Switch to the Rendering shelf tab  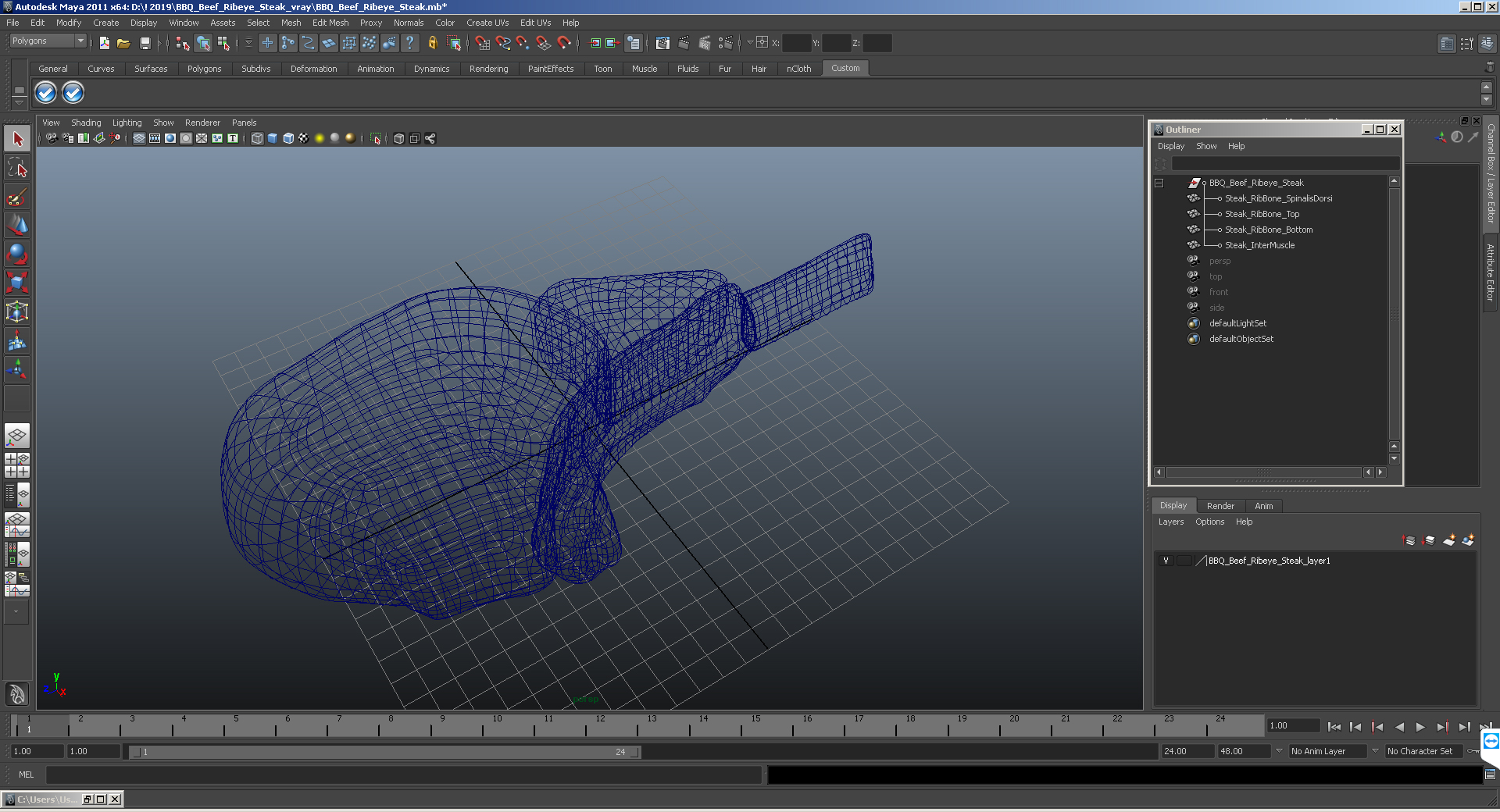pos(489,69)
